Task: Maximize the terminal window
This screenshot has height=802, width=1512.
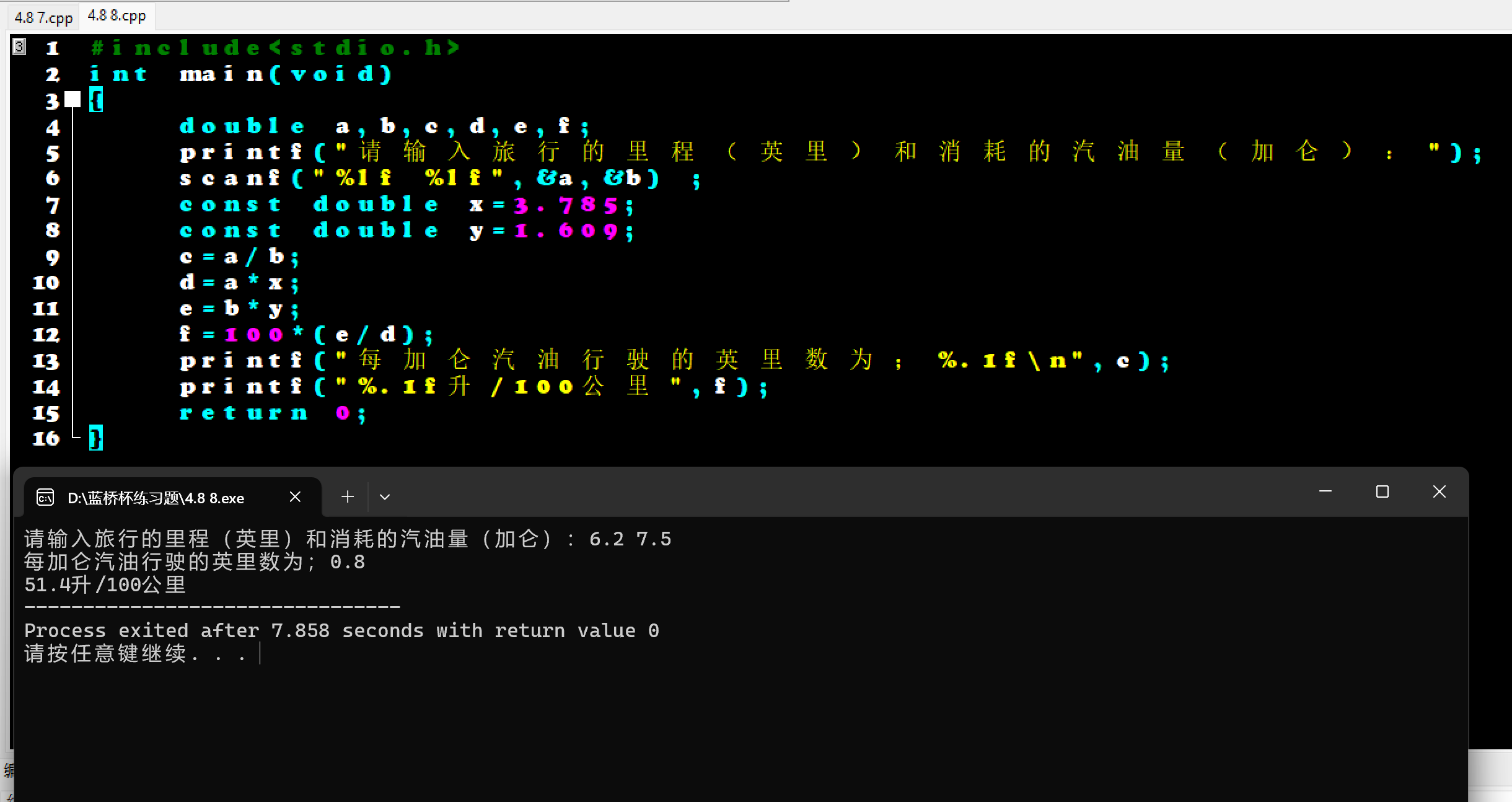Action: pyautogui.click(x=1382, y=491)
